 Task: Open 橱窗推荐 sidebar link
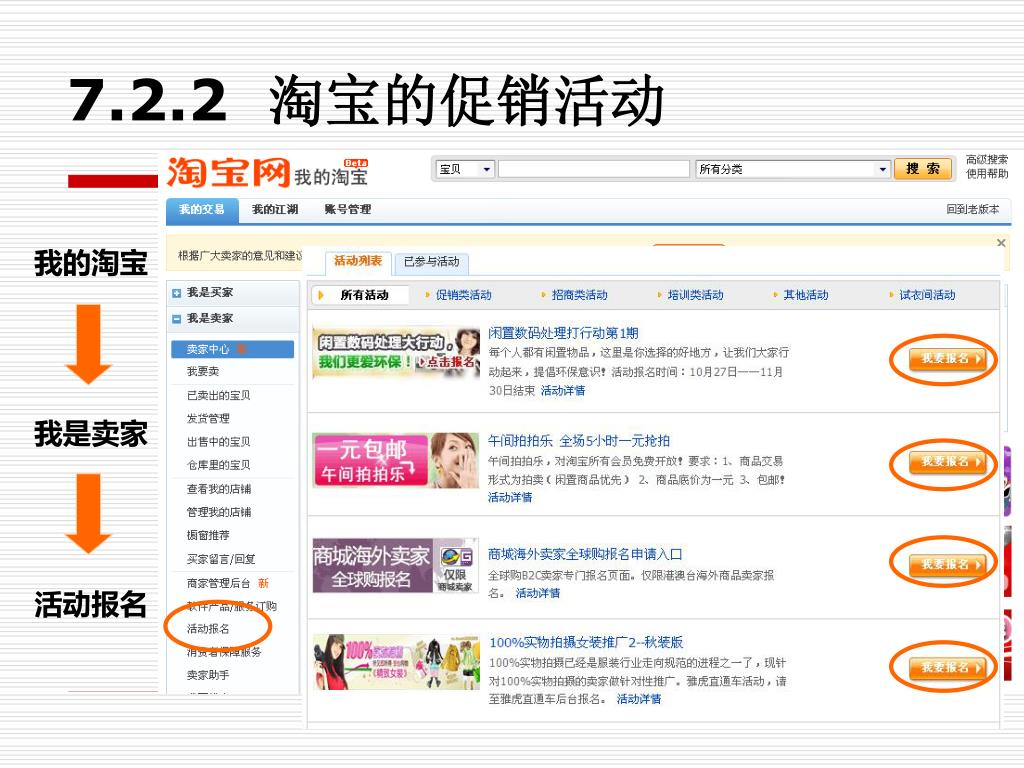208,536
